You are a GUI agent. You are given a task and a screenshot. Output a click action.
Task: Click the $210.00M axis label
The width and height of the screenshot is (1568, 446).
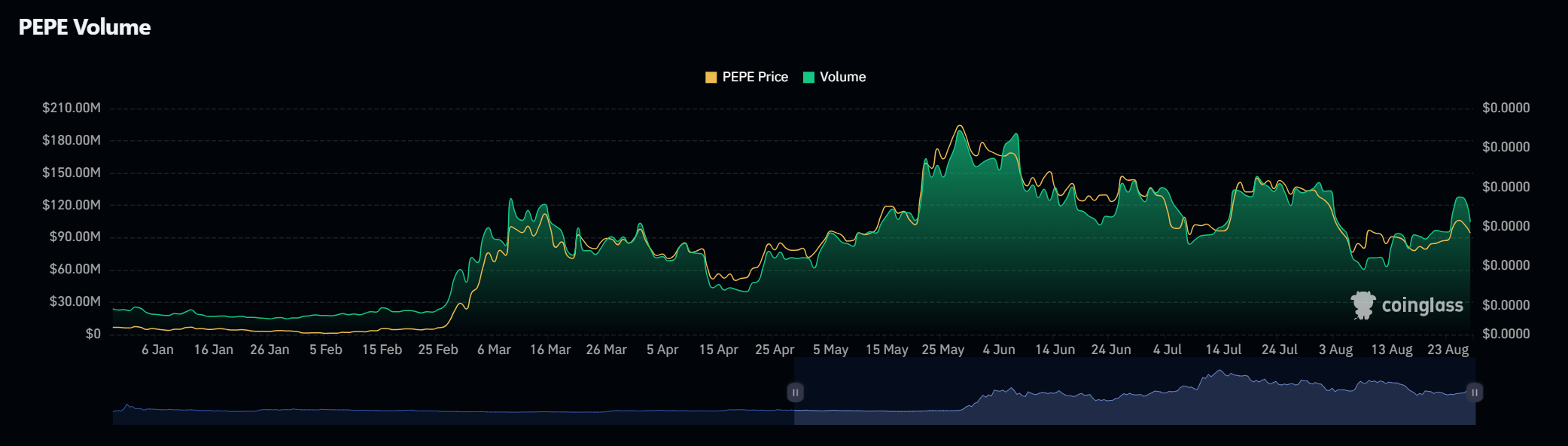click(x=72, y=108)
